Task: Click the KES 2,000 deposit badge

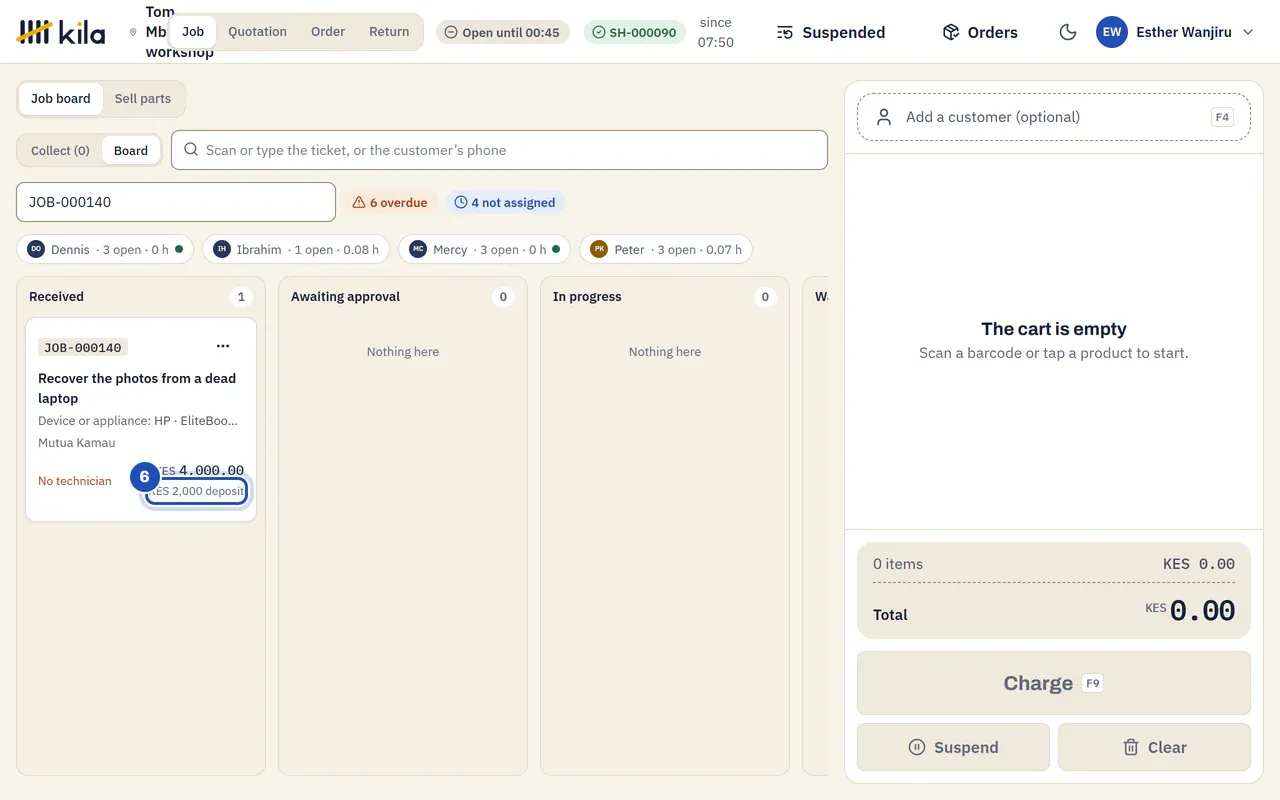Action: point(196,491)
